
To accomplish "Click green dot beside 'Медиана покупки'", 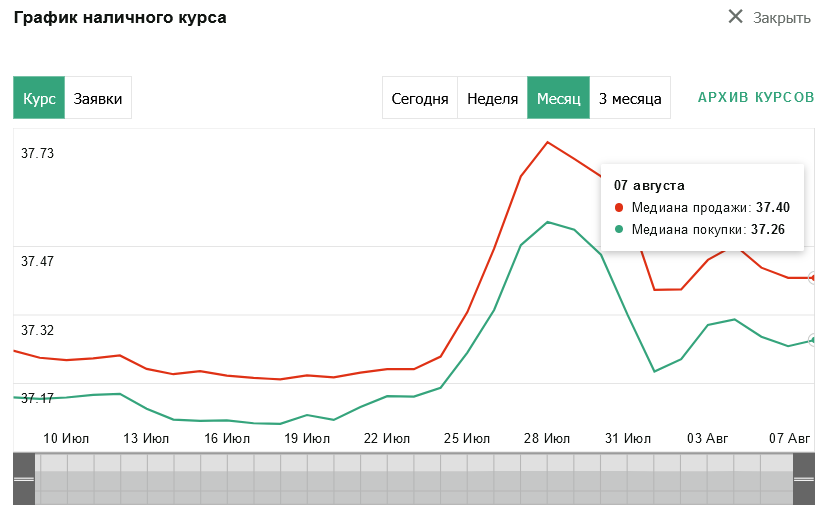I will click(x=619, y=229).
